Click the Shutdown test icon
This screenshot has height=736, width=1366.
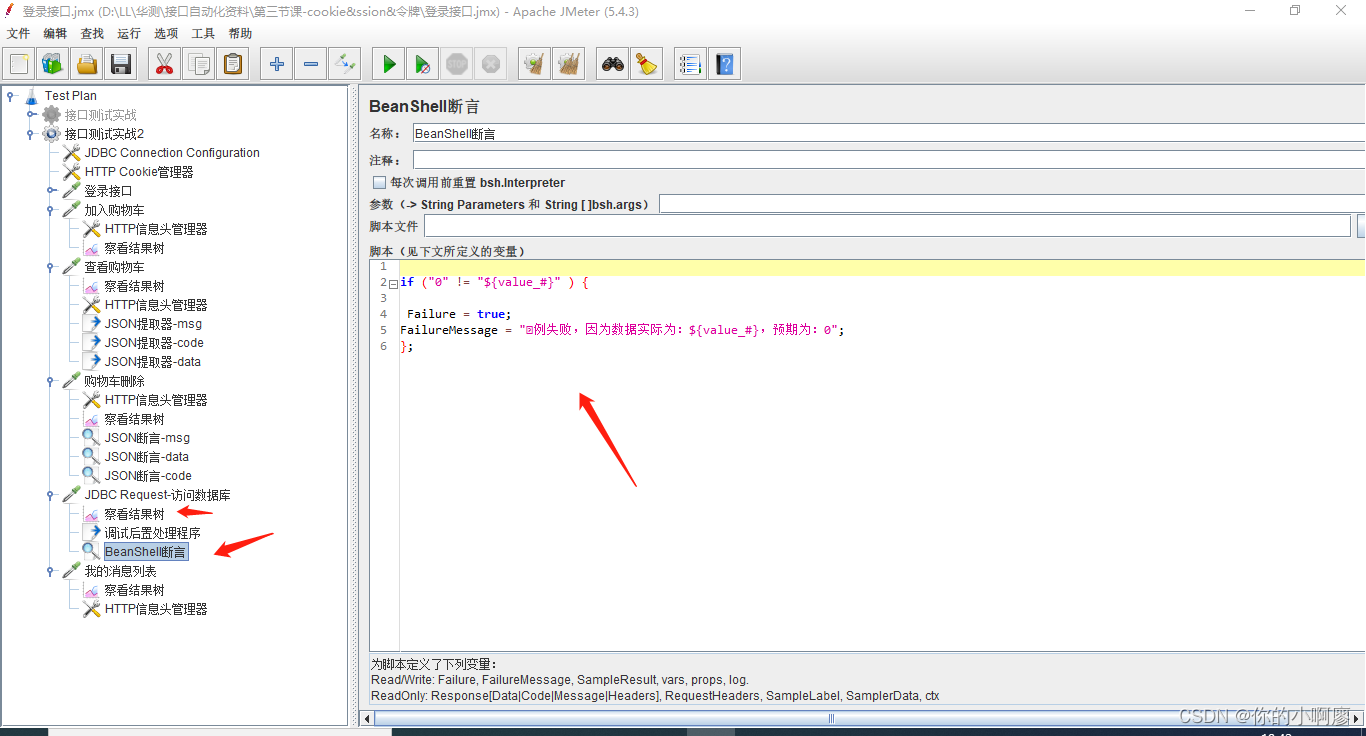(490, 64)
